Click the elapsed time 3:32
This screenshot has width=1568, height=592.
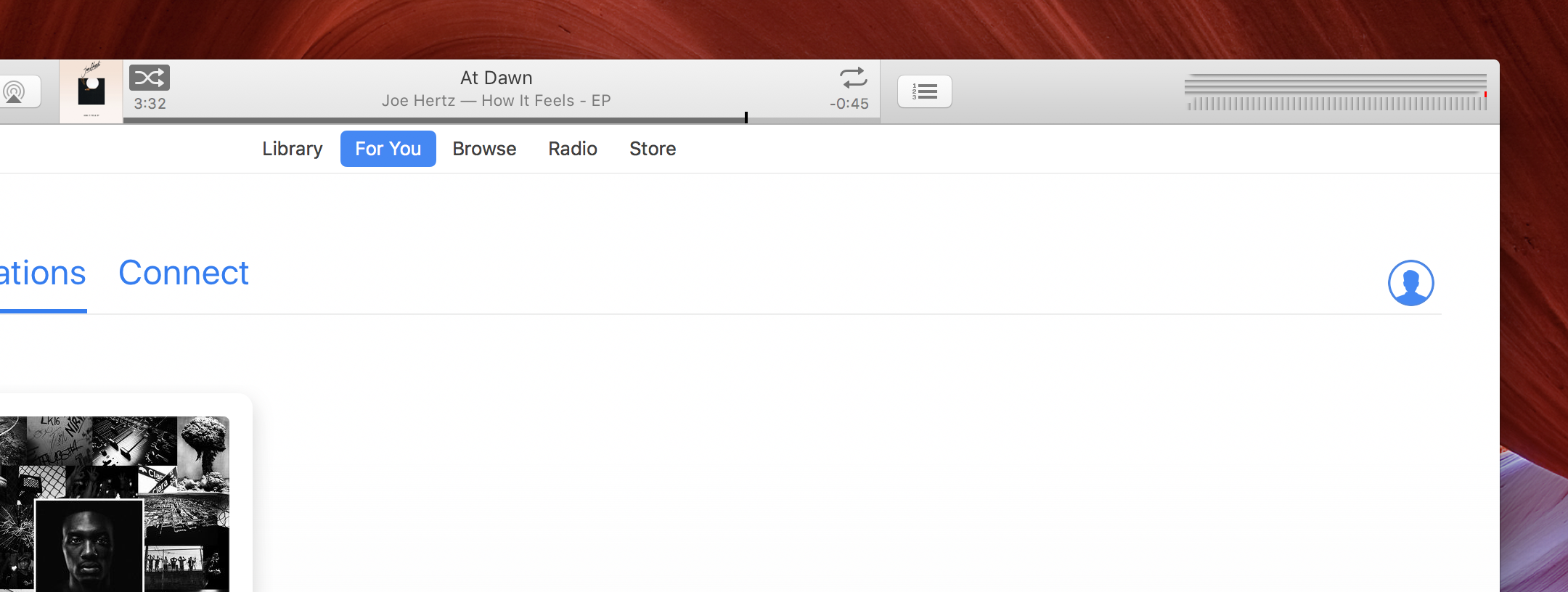point(150,104)
